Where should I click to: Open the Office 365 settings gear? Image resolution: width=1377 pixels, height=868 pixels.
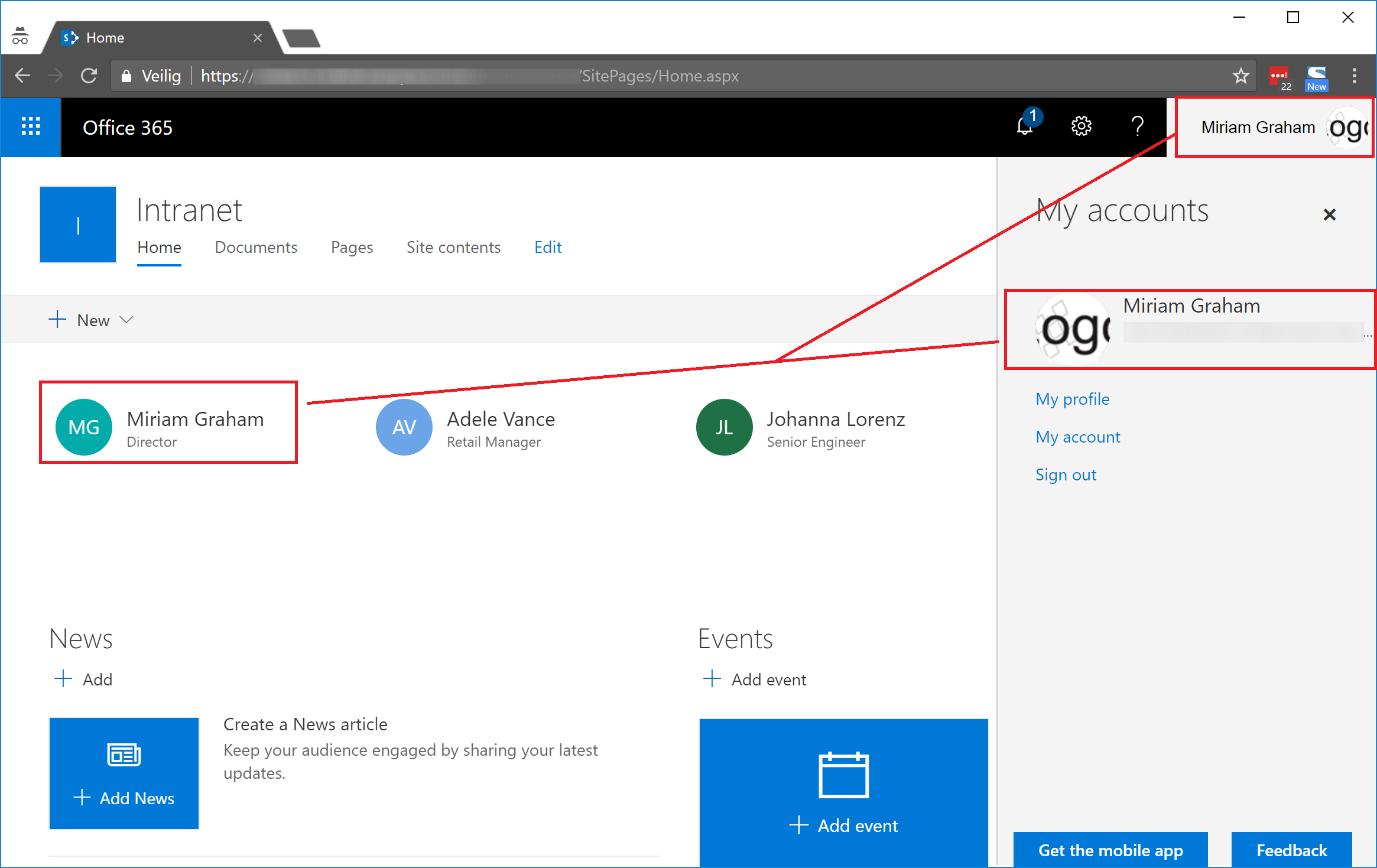1082,126
